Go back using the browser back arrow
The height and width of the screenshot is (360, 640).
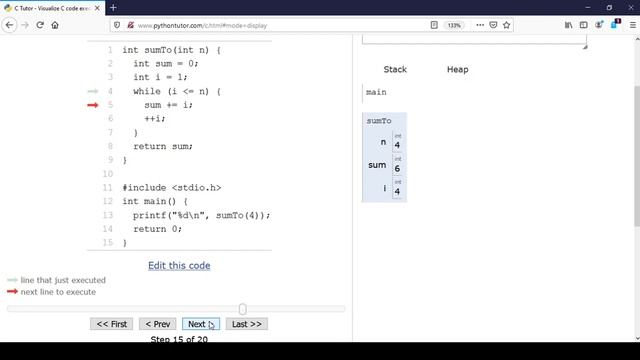pos(9,25)
